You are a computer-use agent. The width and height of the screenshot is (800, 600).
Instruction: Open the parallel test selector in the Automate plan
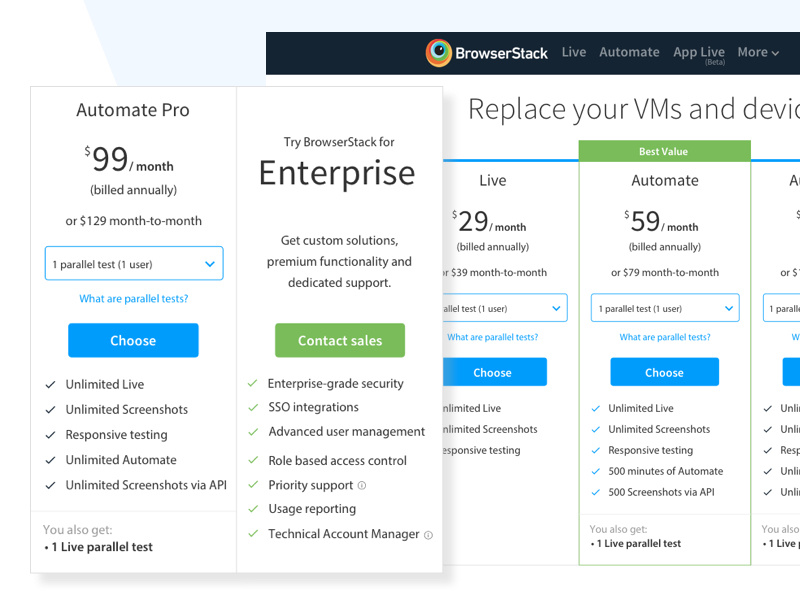click(664, 308)
